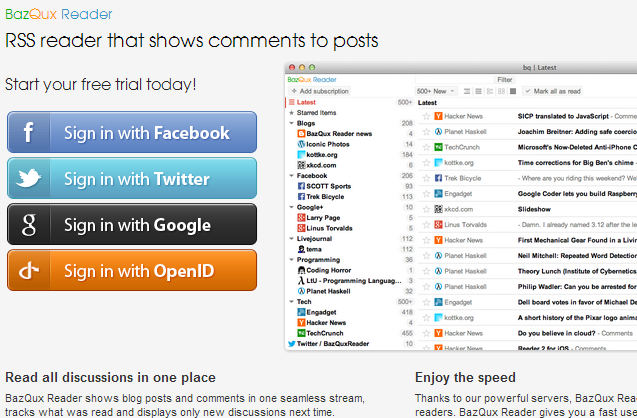Star the Google Coder Raspberry article

426,194
